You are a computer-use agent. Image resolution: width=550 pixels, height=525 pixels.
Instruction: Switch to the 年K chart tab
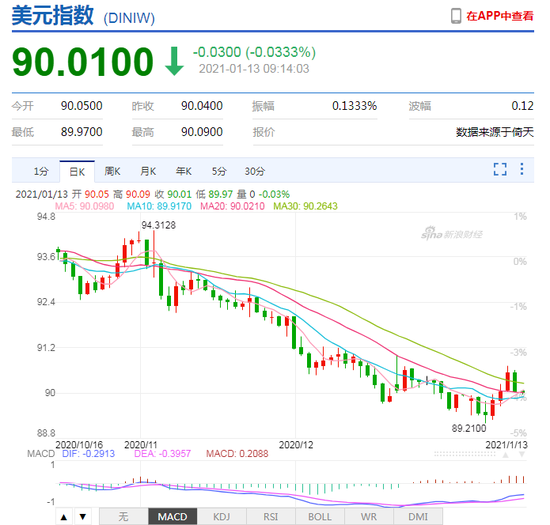tap(184, 171)
